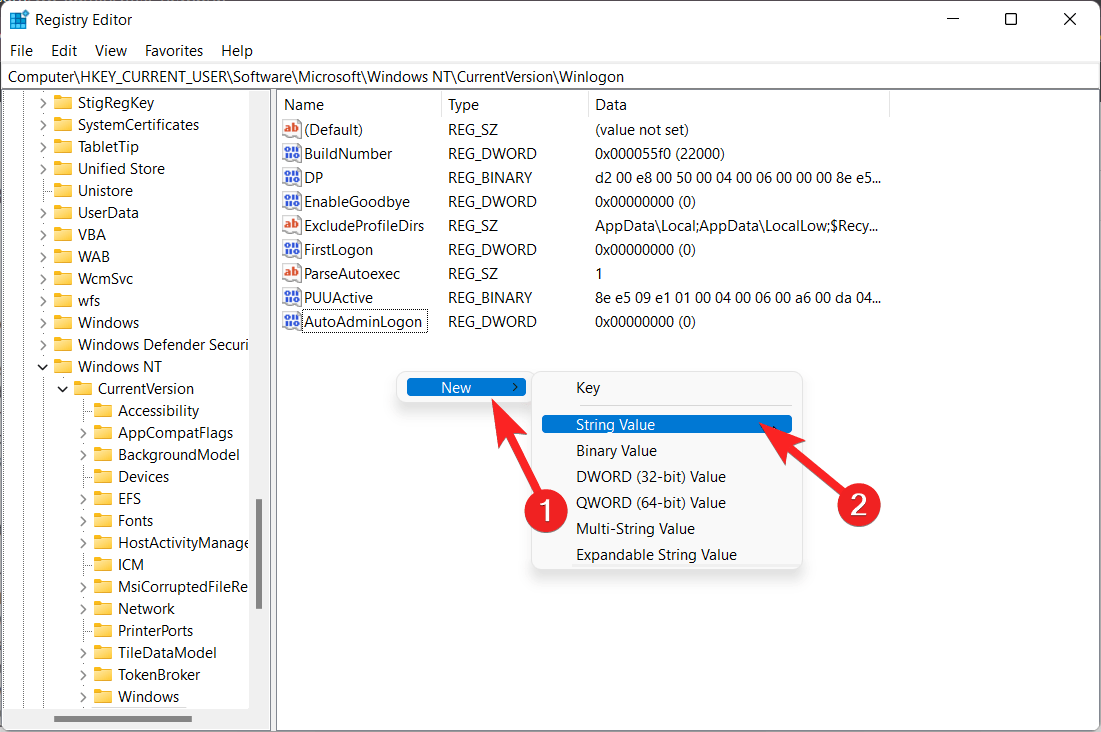This screenshot has width=1101, height=732.
Task: Click the DWORD icon beside FirstLogon
Action: tap(290, 249)
